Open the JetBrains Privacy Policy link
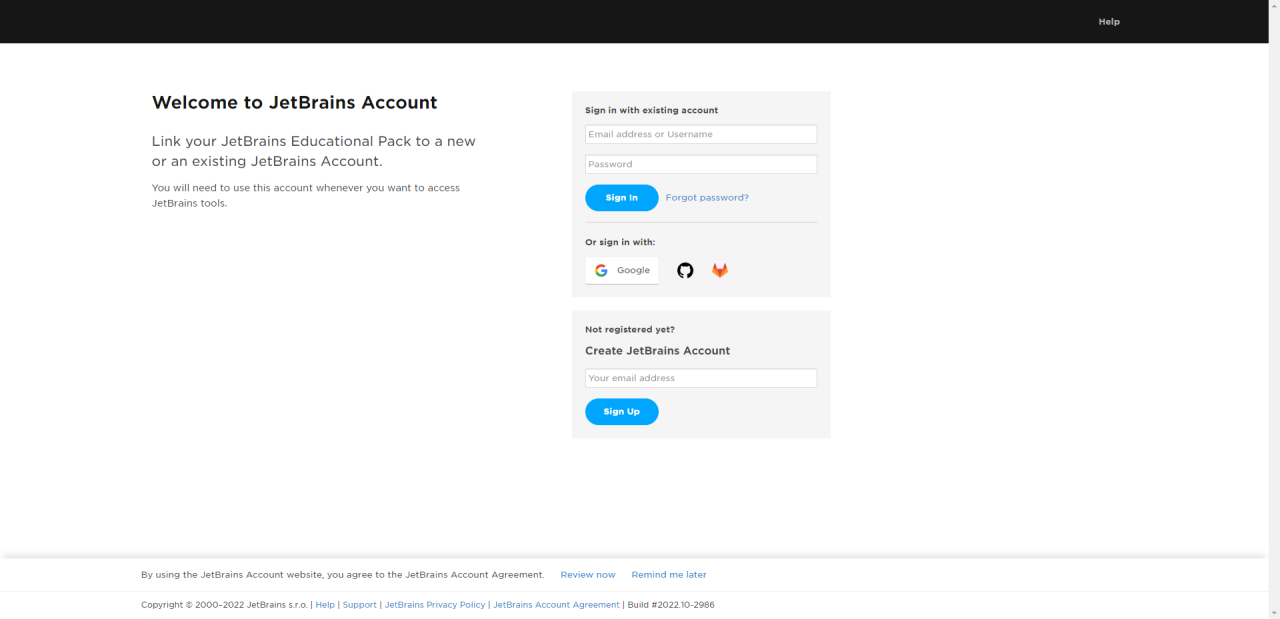This screenshot has width=1280, height=619. pyautogui.click(x=435, y=605)
